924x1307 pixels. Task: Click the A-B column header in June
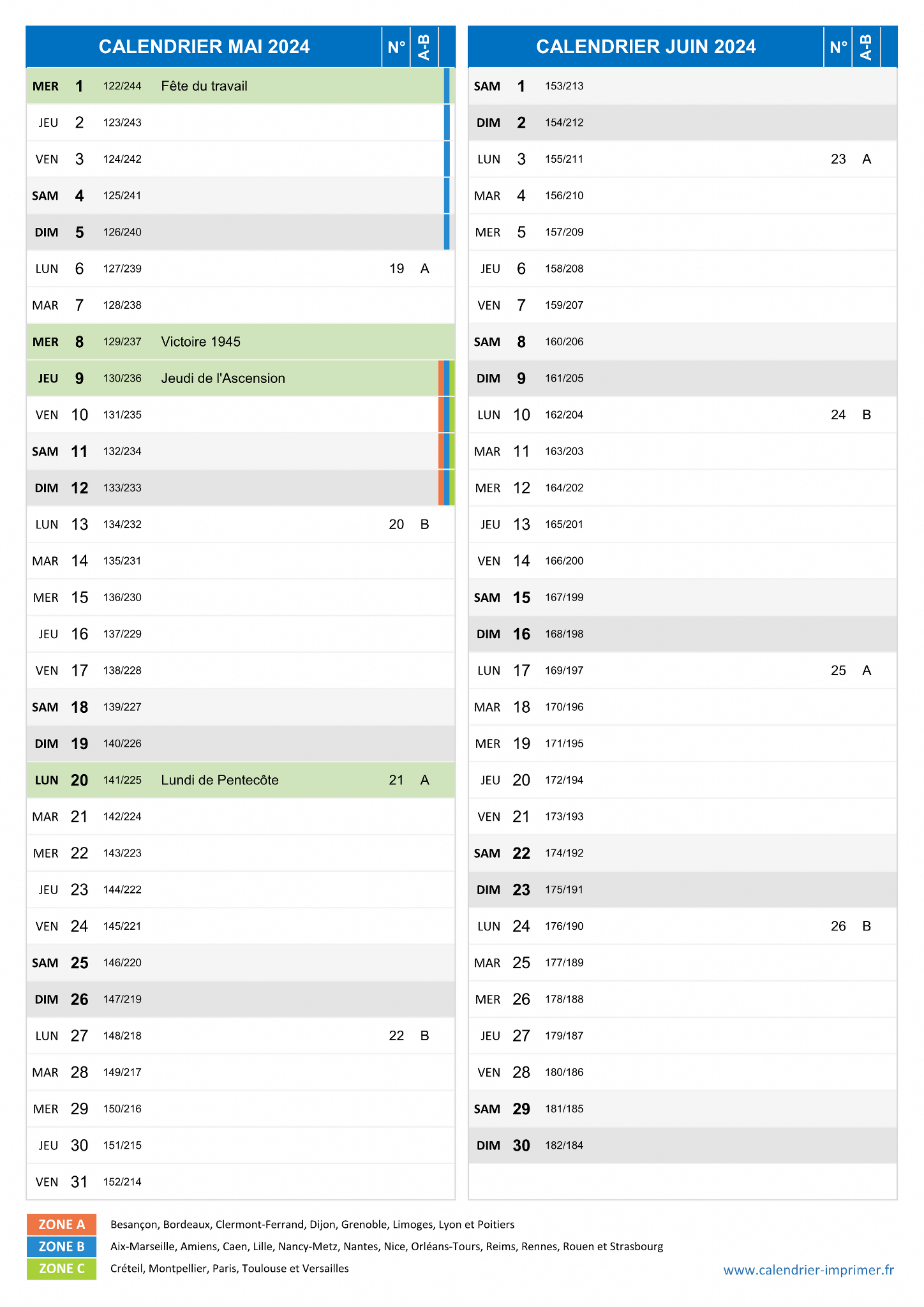tap(866, 47)
